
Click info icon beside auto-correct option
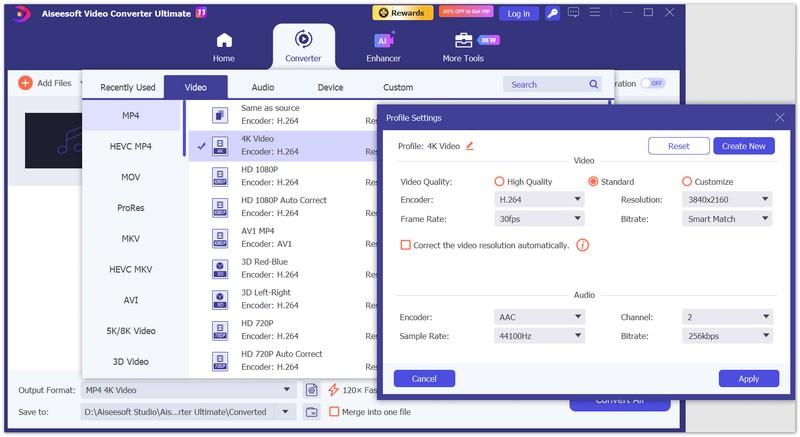click(x=582, y=245)
